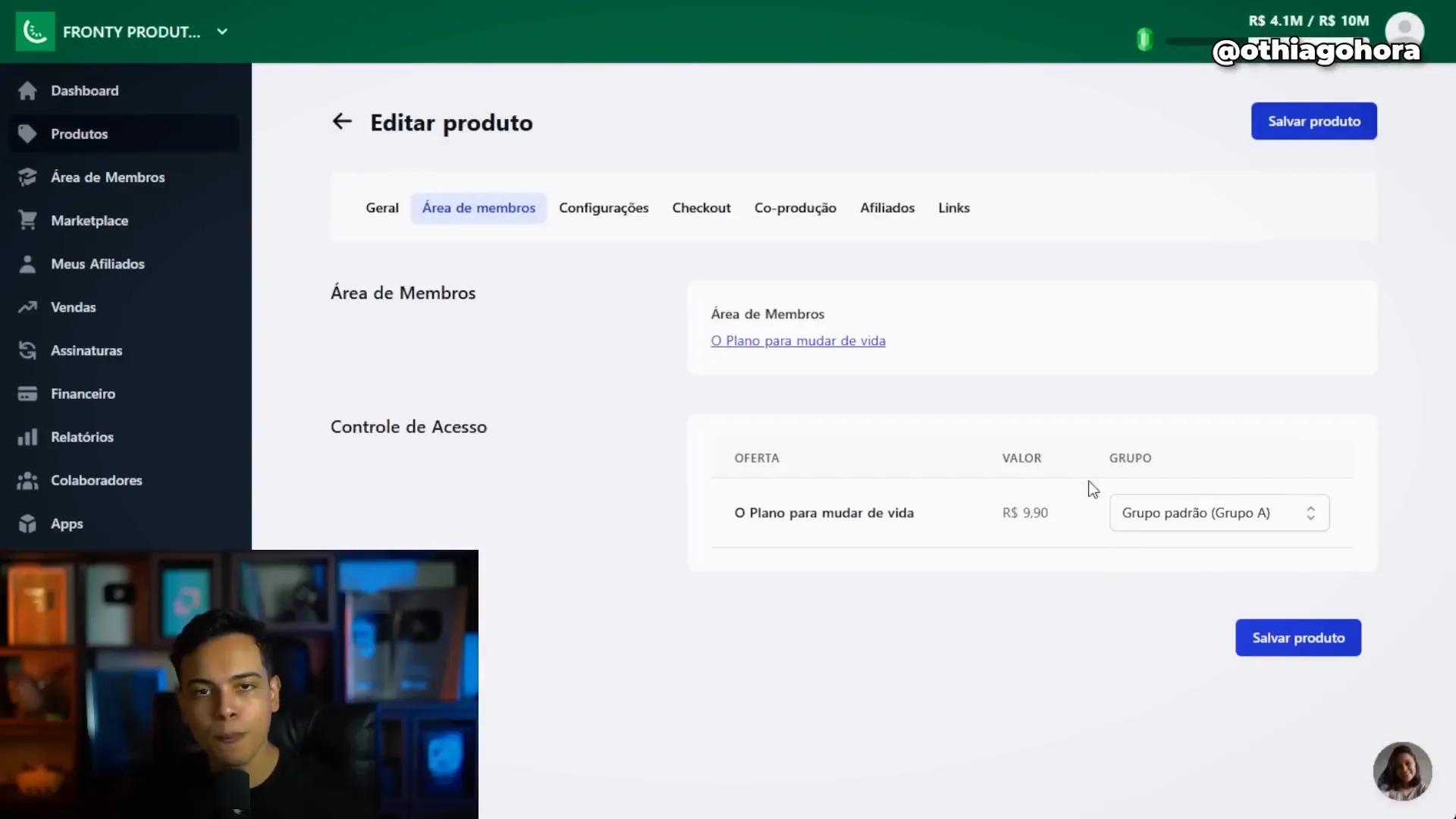Click the Colaboradores group icon
The image size is (1456, 819).
[27, 480]
